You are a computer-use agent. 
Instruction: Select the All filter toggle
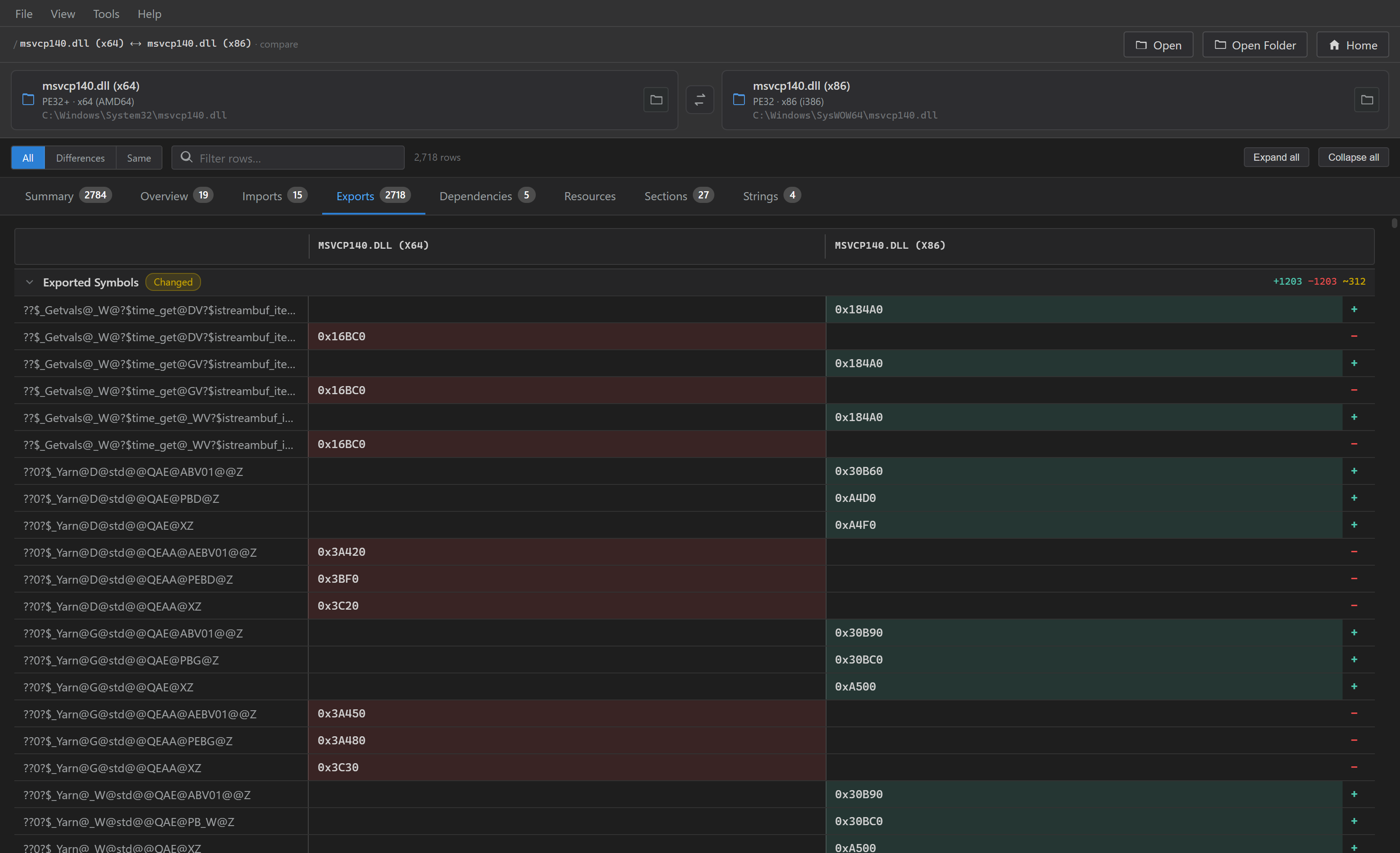click(x=28, y=158)
